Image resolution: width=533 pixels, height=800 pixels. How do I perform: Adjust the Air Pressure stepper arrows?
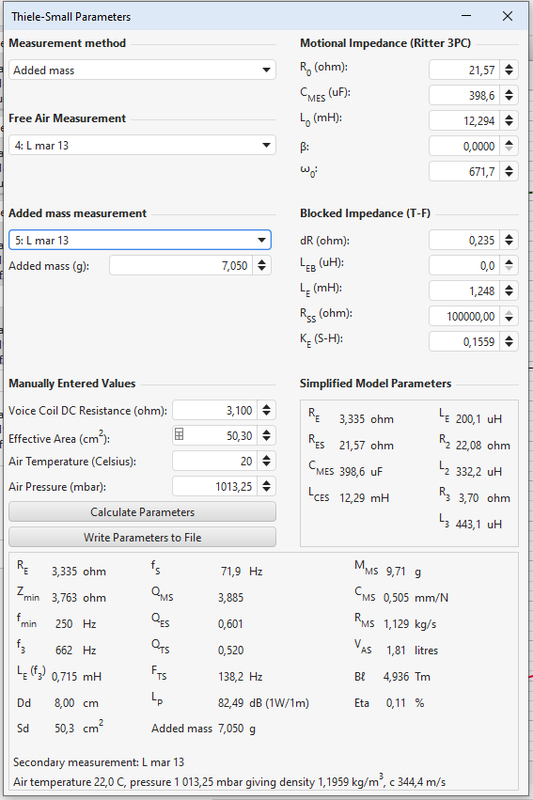266,487
